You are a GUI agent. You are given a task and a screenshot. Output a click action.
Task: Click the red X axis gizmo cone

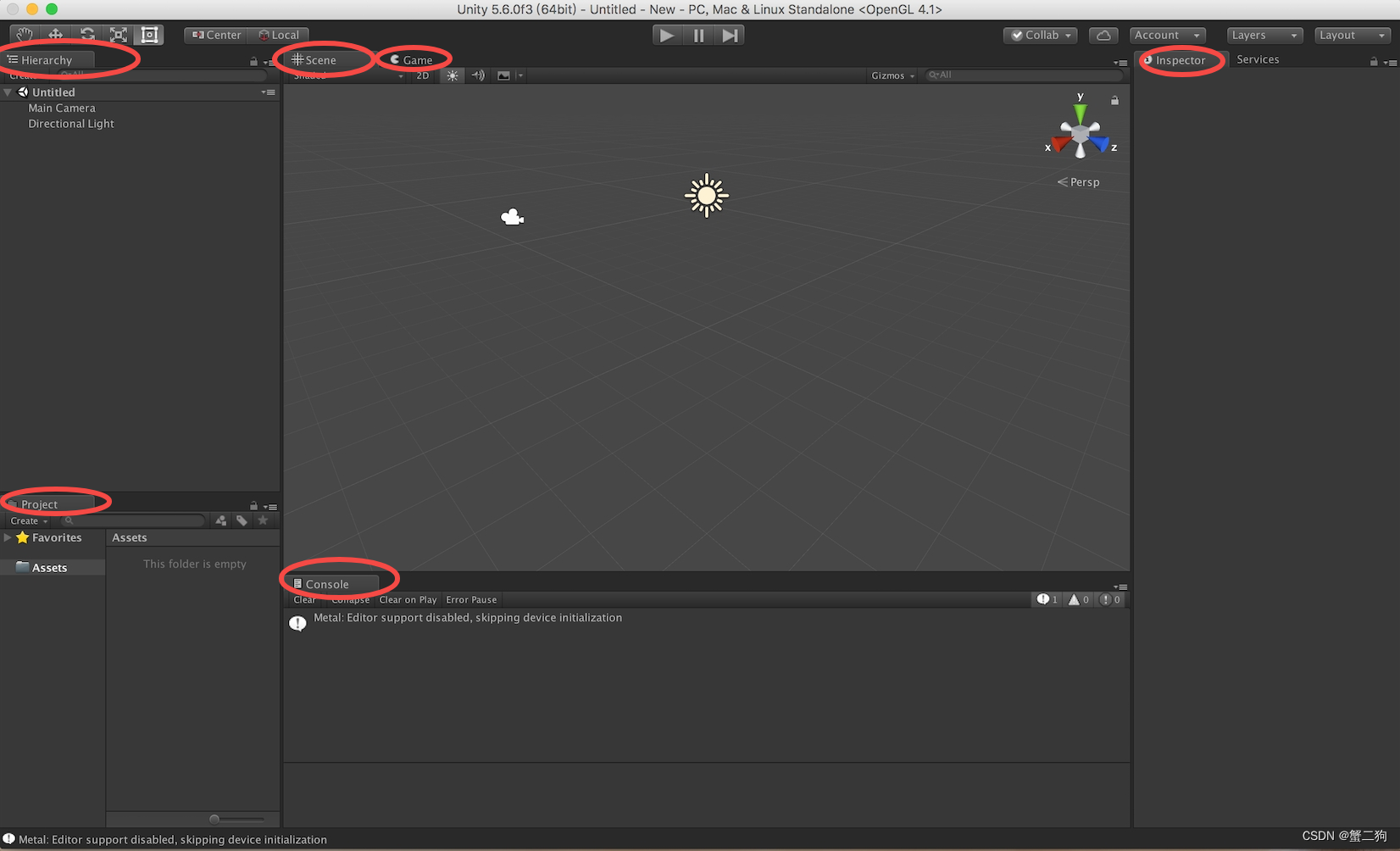point(1061,143)
